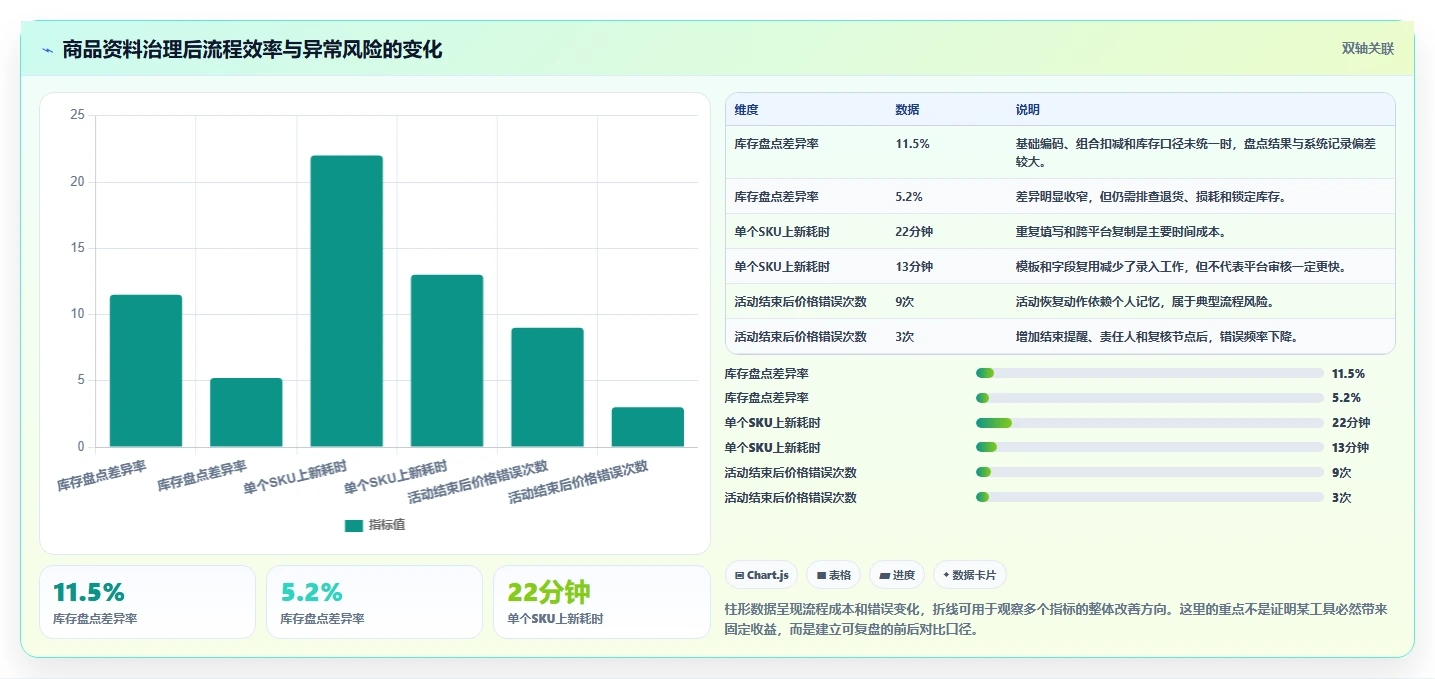The width and height of the screenshot is (1435, 679).
Task: Click the 说明 table column header
Action: 1027,110
